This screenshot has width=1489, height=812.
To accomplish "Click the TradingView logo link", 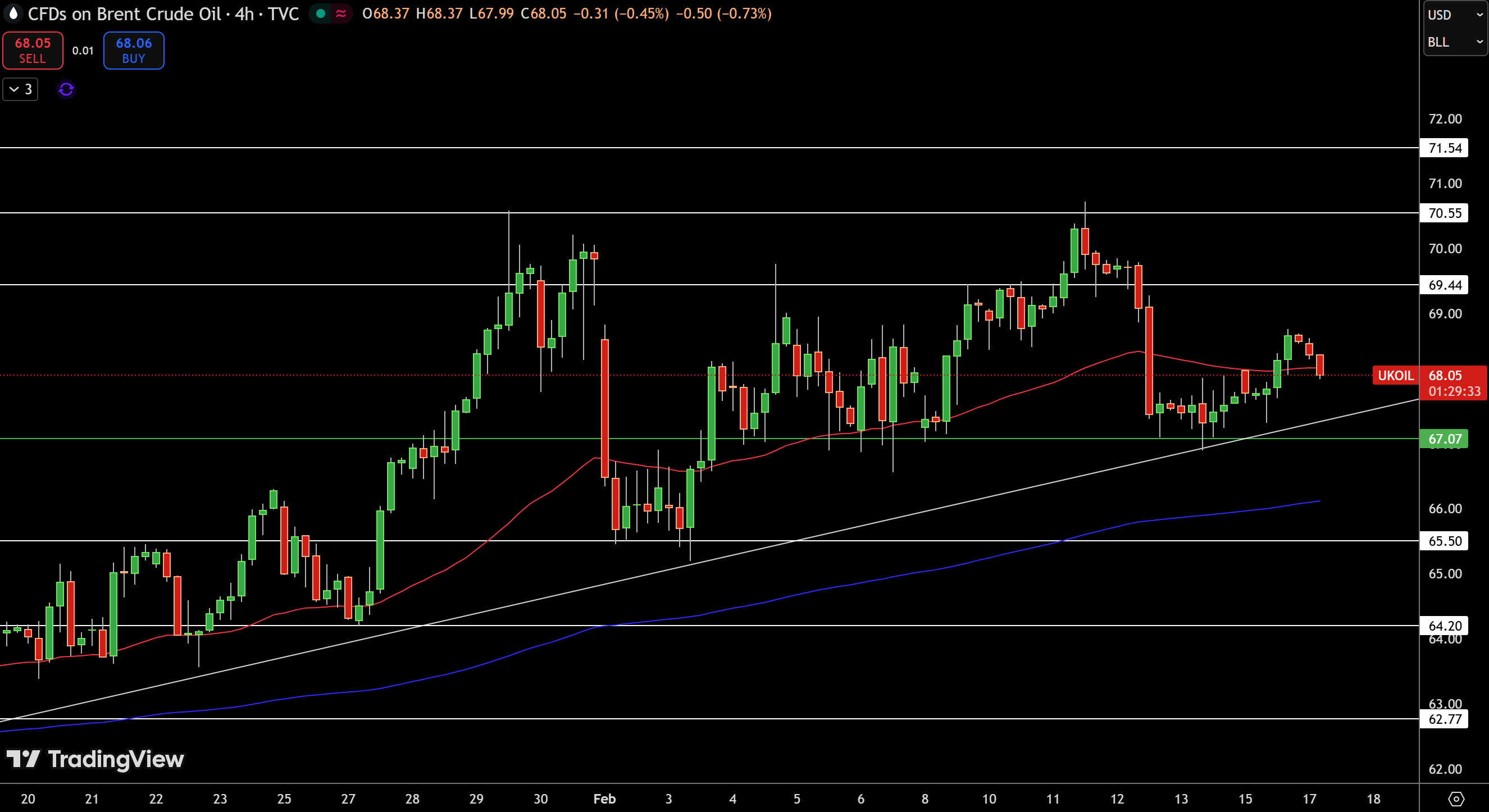I will pyautogui.click(x=95, y=759).
